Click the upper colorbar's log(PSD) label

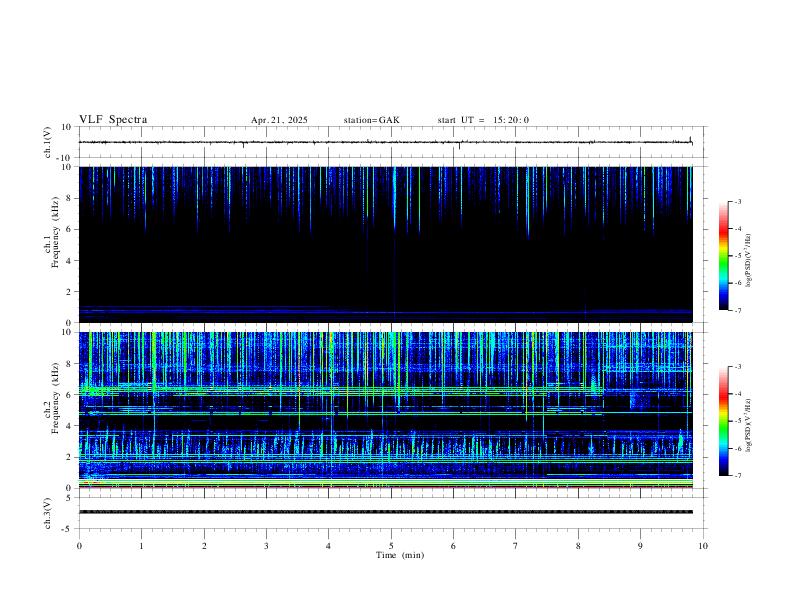[748, 261]
